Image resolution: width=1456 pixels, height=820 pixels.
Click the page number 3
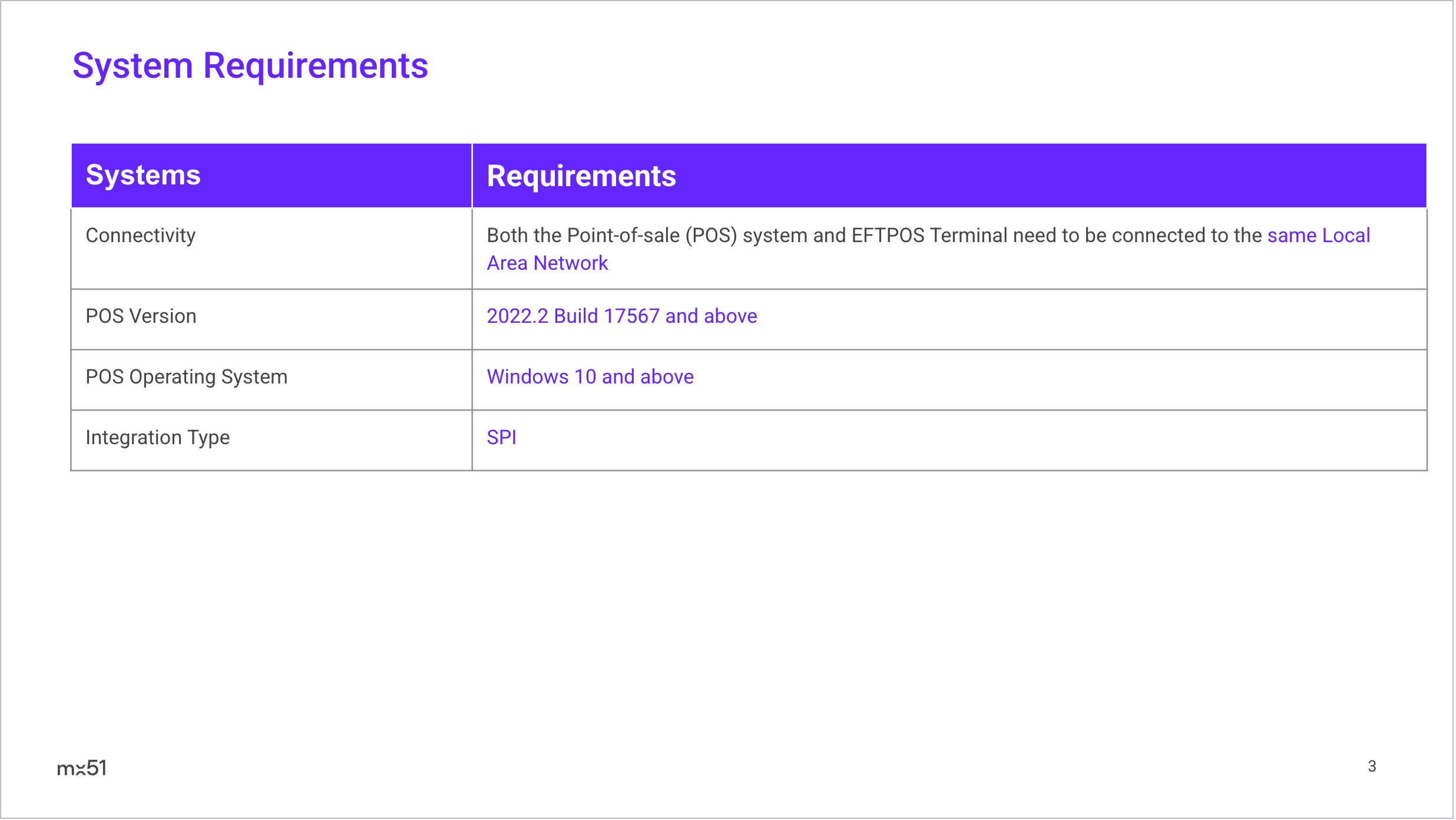pyautogui.click(x=1372, y=766)
